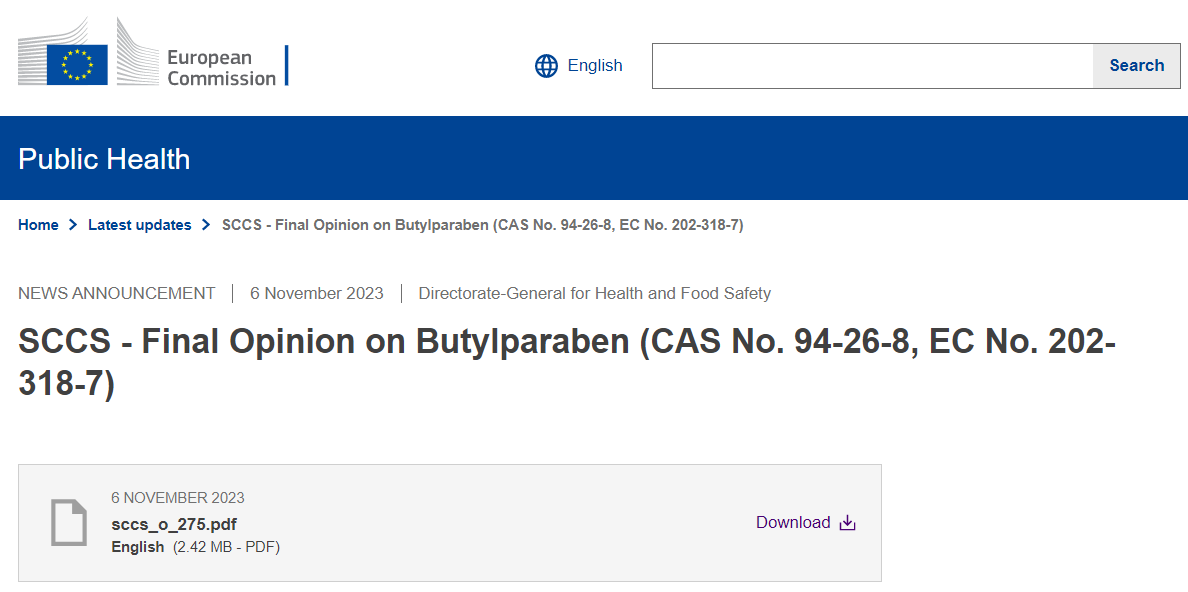Click the file's English (2.42 MB - PDF) info

195,547
